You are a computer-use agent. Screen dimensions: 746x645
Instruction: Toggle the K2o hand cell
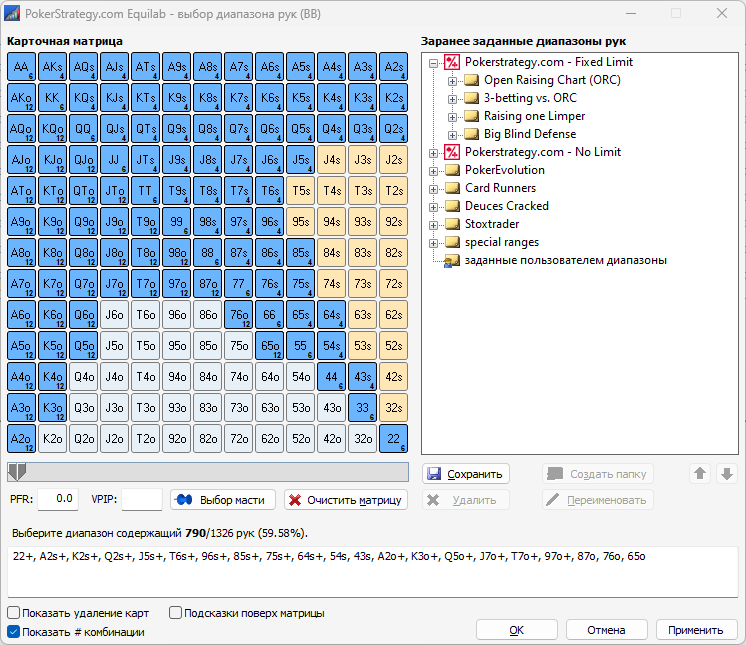(52, 439)
